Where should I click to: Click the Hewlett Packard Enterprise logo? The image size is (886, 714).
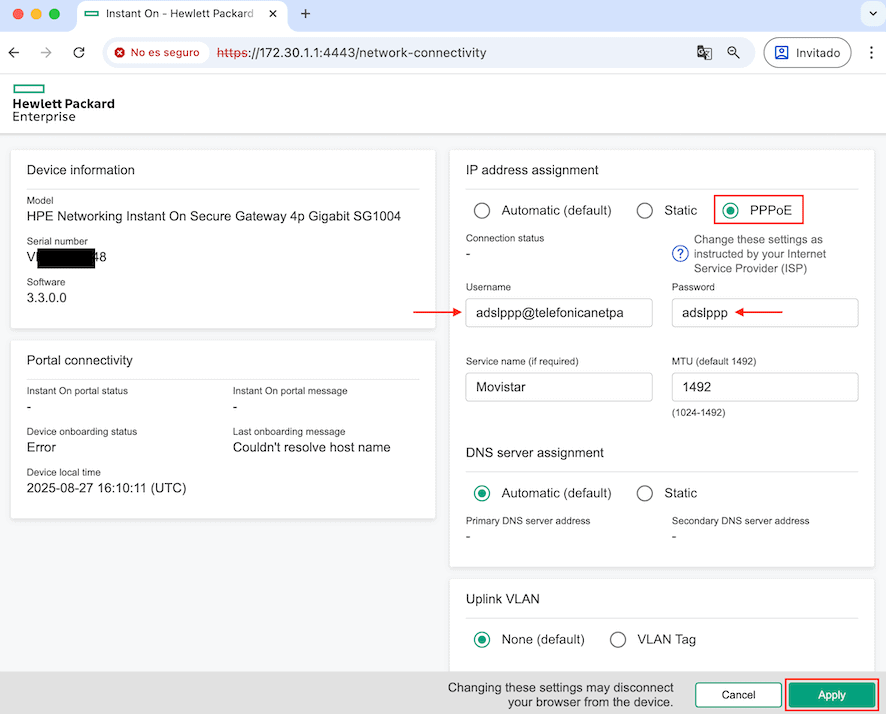pos(63,102)
